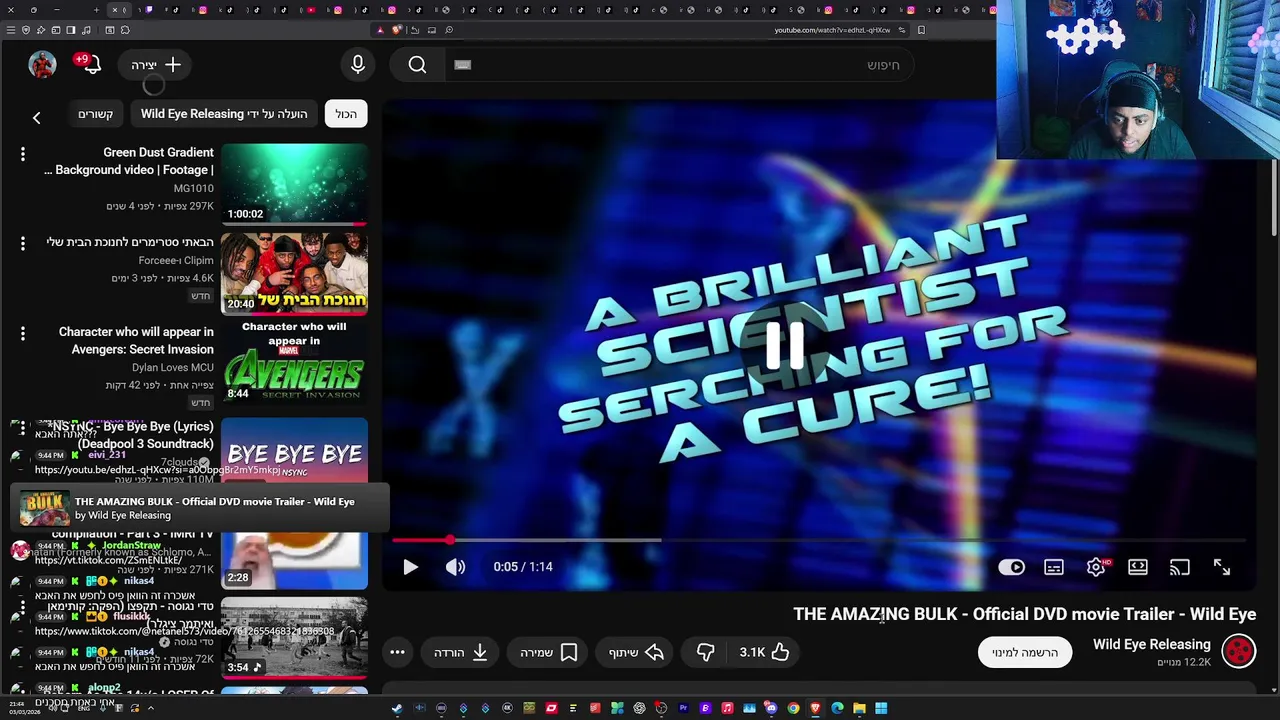Open Google Chrome from taskbar
This screenshot has height=720, width=1280.
coord(793,708)
